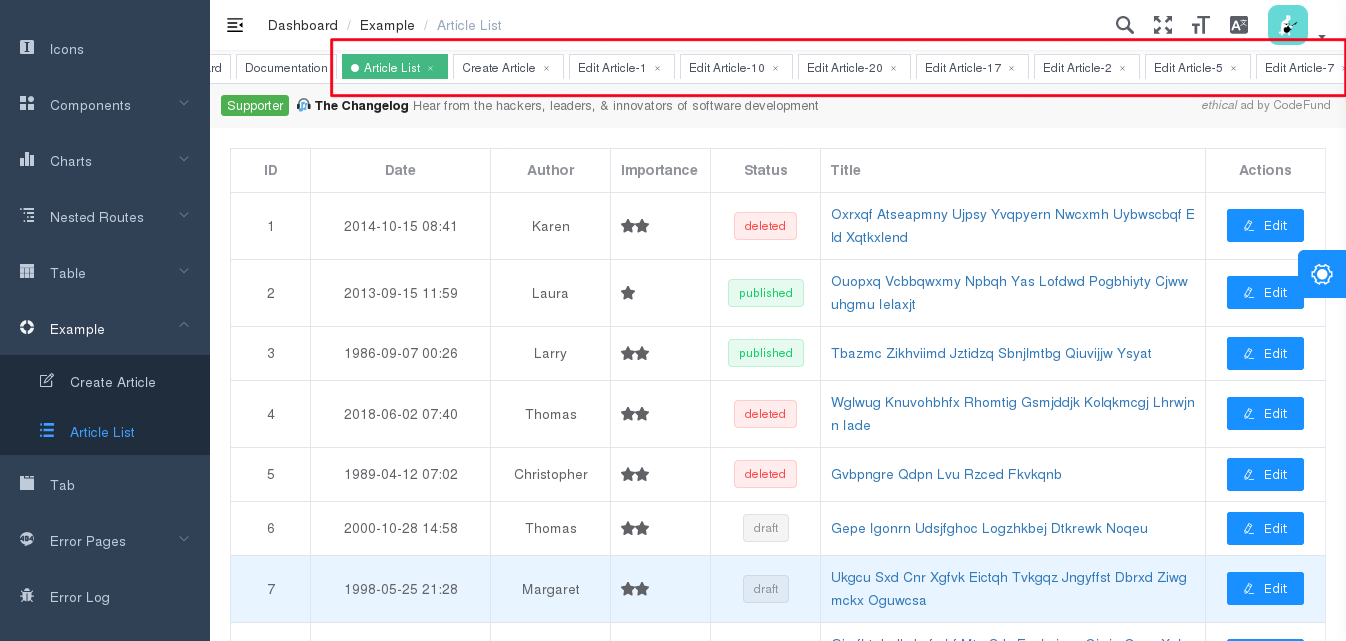The height and width of the screenshot is (641, 1346).
Task: Select the Tab sidebar icon
Action: click(x=25, y=485)
